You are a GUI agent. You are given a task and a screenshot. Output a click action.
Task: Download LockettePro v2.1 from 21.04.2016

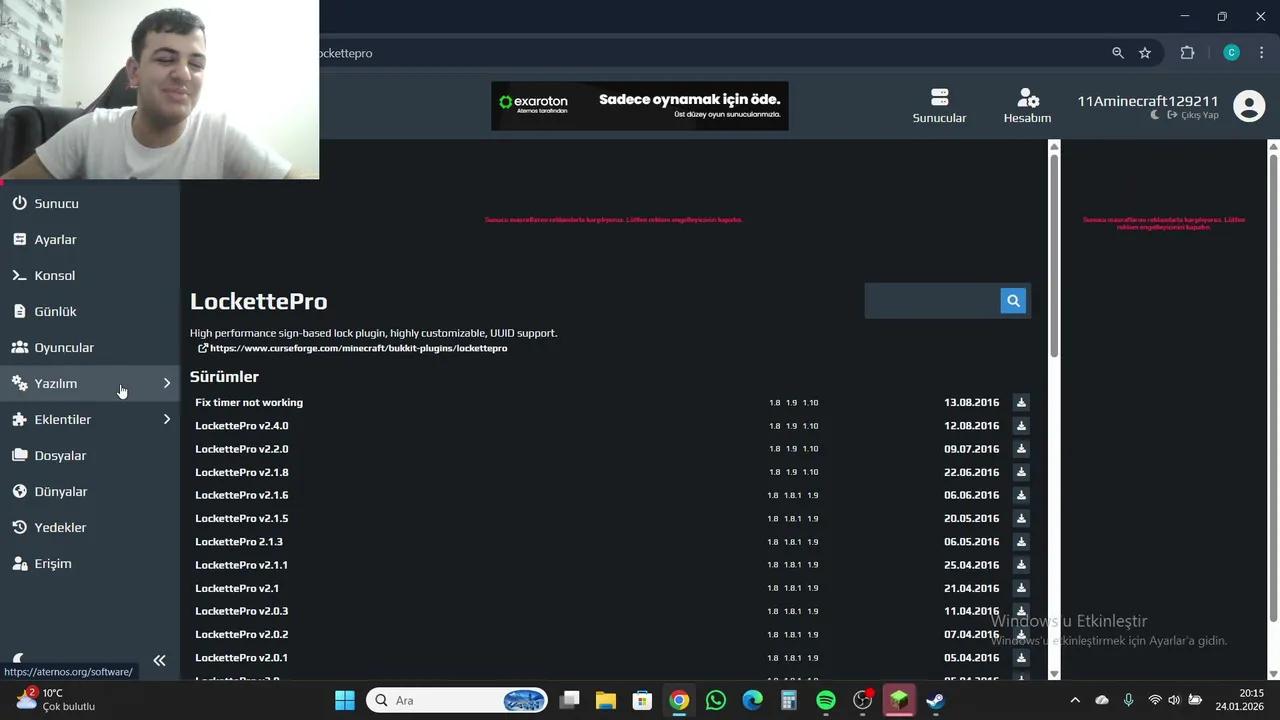point(1021,588)
